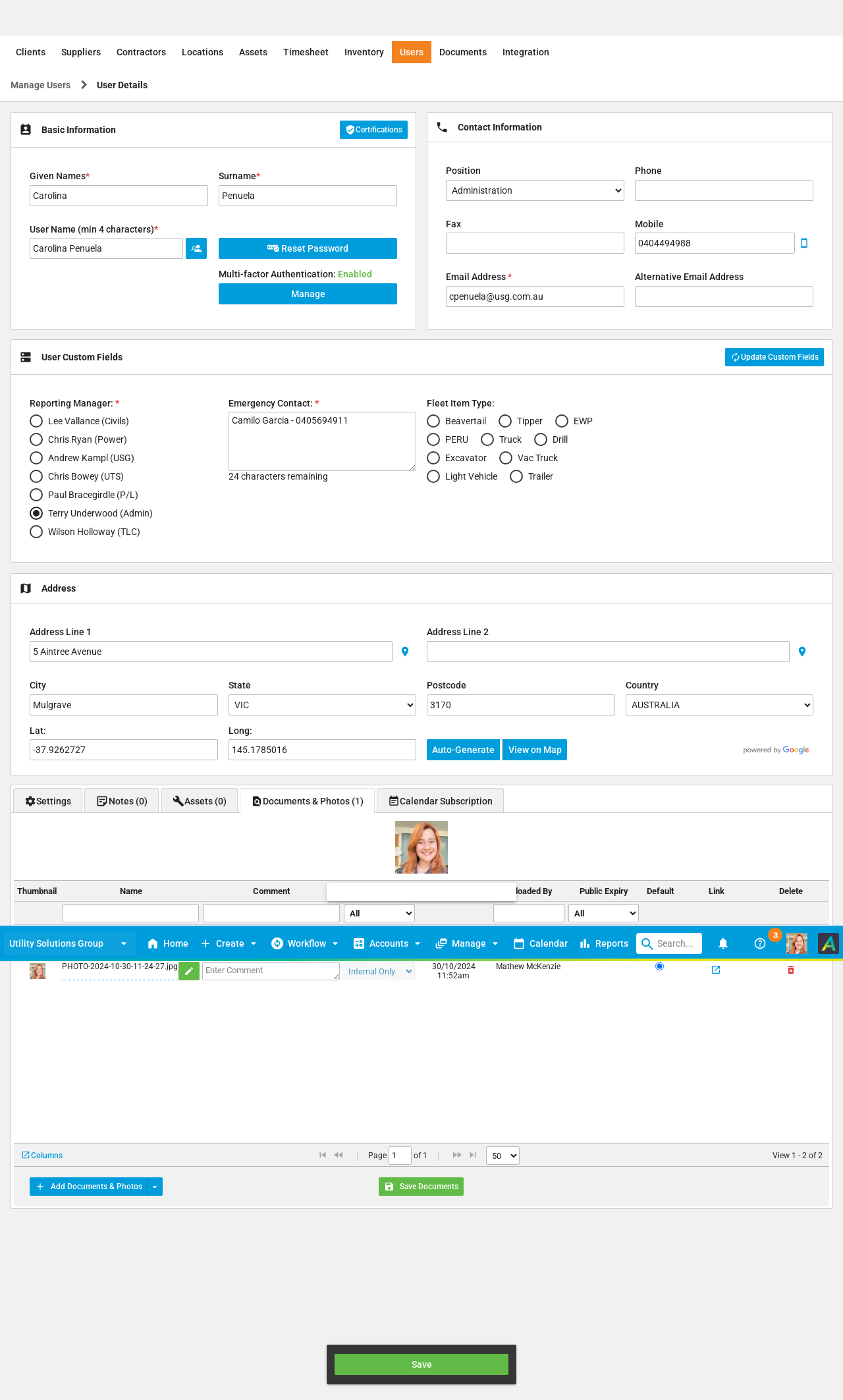Select the Vac Truck fleet item type
The width and height of the screenshot is (843, 1400).
click(506, 458)
